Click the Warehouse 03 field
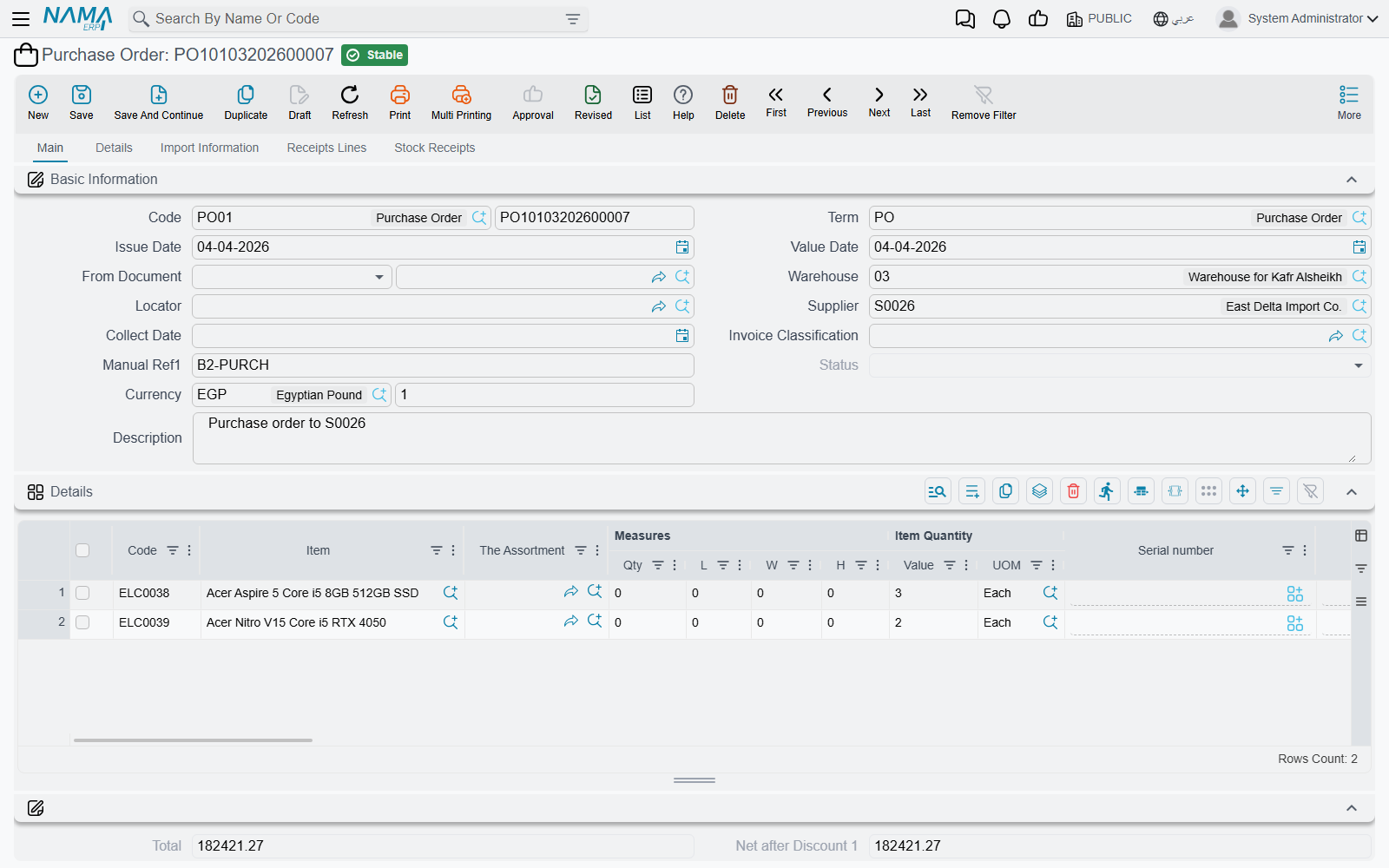1389x868 pixels. tap(1120, 277)
